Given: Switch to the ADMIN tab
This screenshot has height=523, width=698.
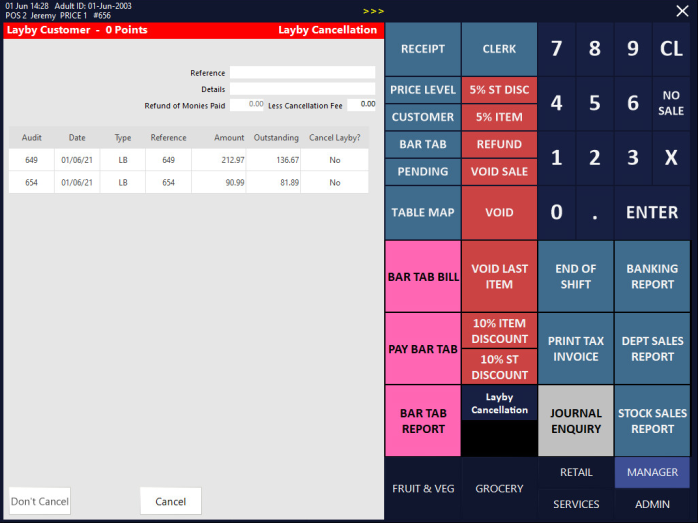Looking at the screenshot, I should click(x=652, y=504).
